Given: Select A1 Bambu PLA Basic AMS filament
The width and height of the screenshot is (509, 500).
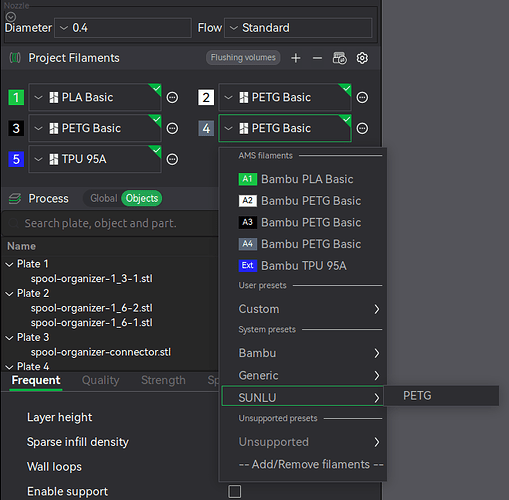Looking at the screenshot, I should [x=302, y=179].
